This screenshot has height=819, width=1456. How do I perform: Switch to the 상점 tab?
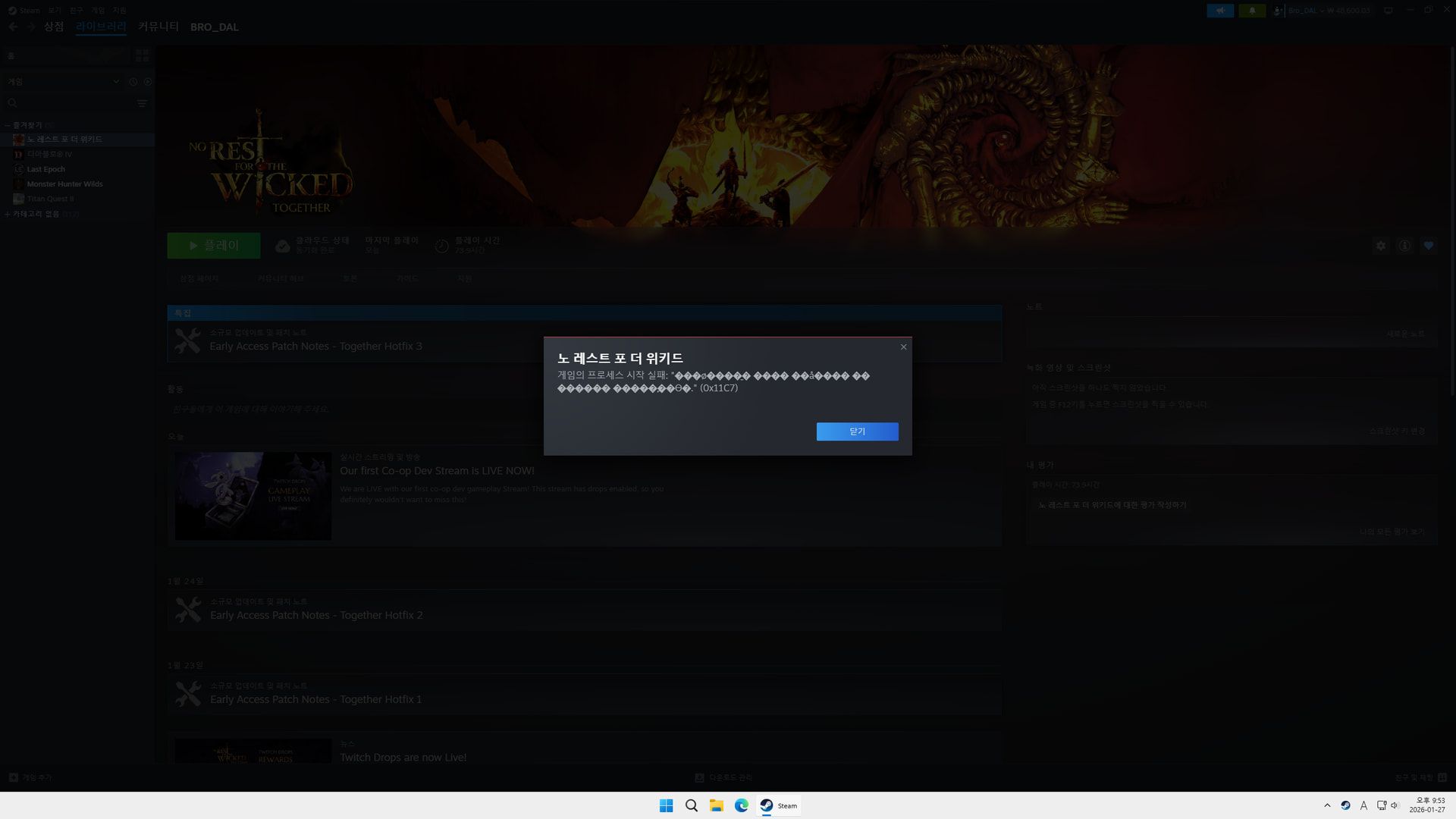54,27
